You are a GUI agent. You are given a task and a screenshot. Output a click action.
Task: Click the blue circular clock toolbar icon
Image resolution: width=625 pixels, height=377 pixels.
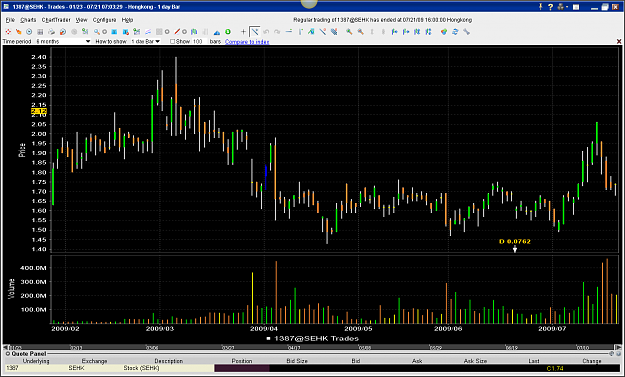(29, 31)
